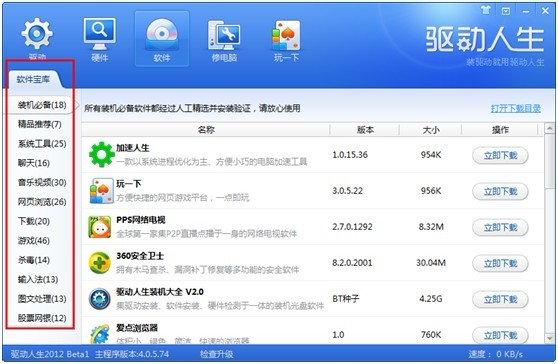Viewport: 558px width, 364px height.
Task: Select the 输入法(13) category
Action: [38, 279]
